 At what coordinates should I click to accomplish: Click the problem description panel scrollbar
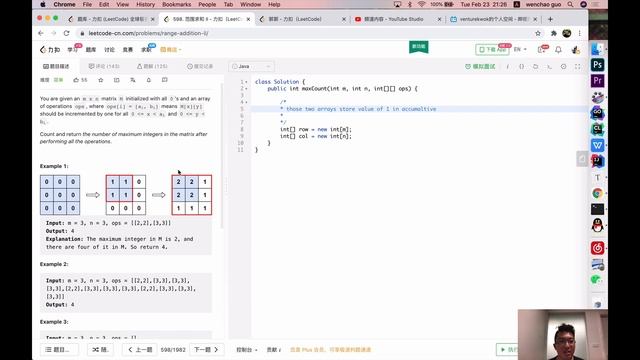[x=222, y=155]
